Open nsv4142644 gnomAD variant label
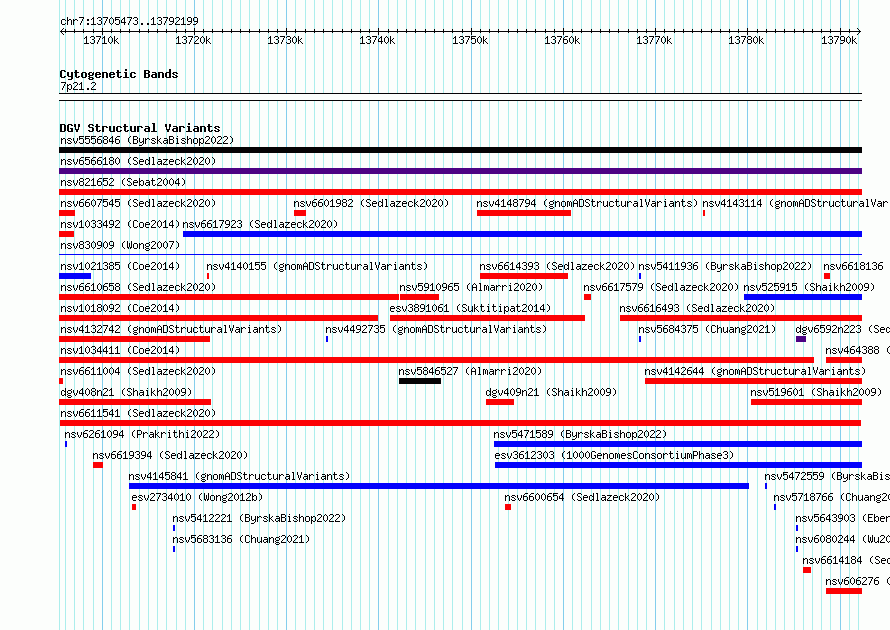 755,371
